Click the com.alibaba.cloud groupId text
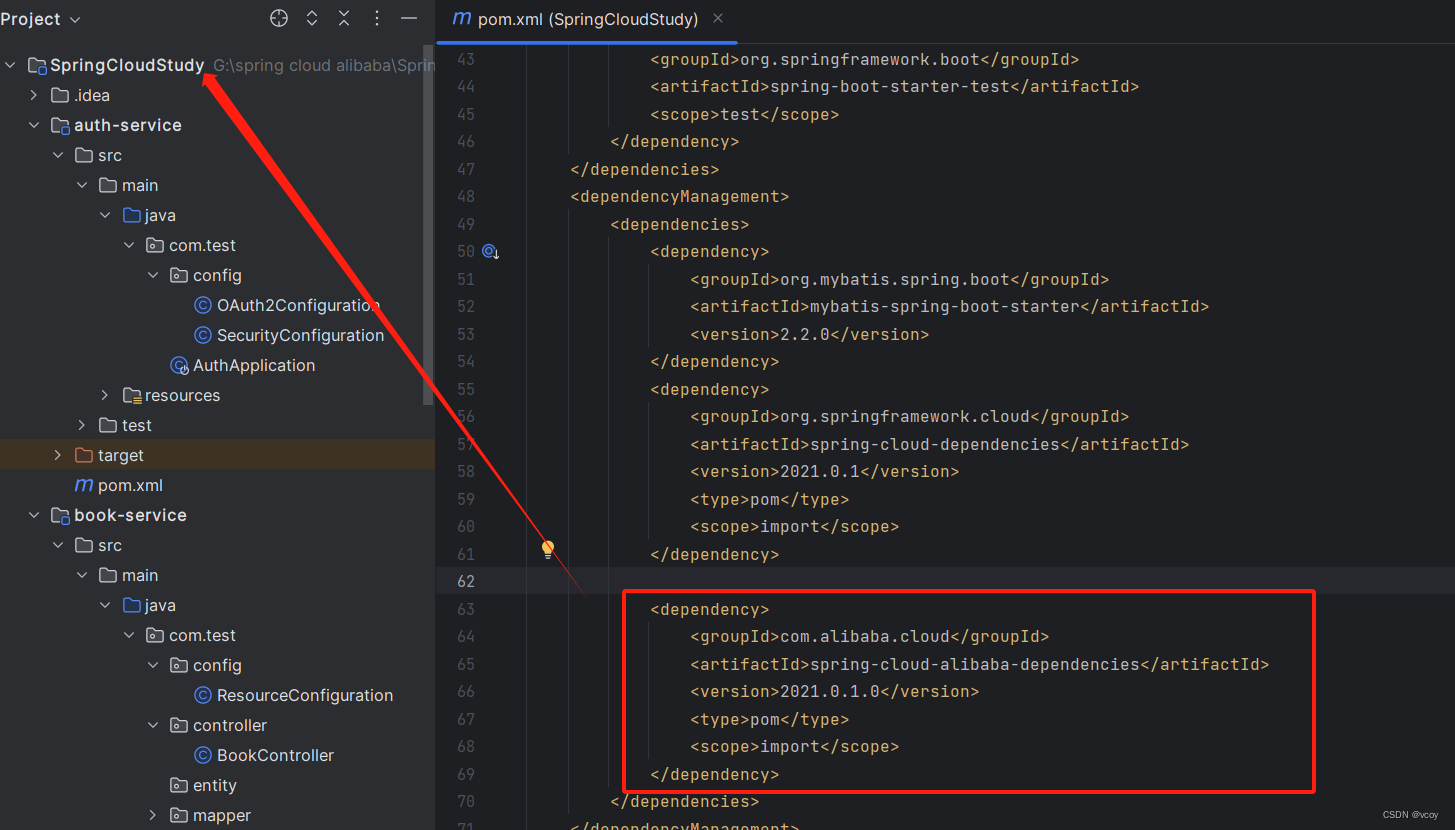Image resolution: width=1455 pixels, height=830 pixels. tap(865, 636)
